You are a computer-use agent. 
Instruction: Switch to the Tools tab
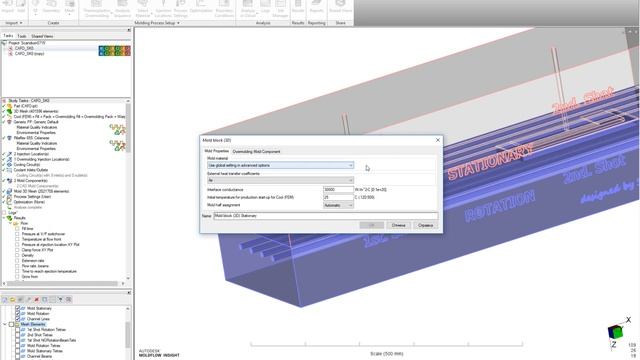click(x=22, y=36)
